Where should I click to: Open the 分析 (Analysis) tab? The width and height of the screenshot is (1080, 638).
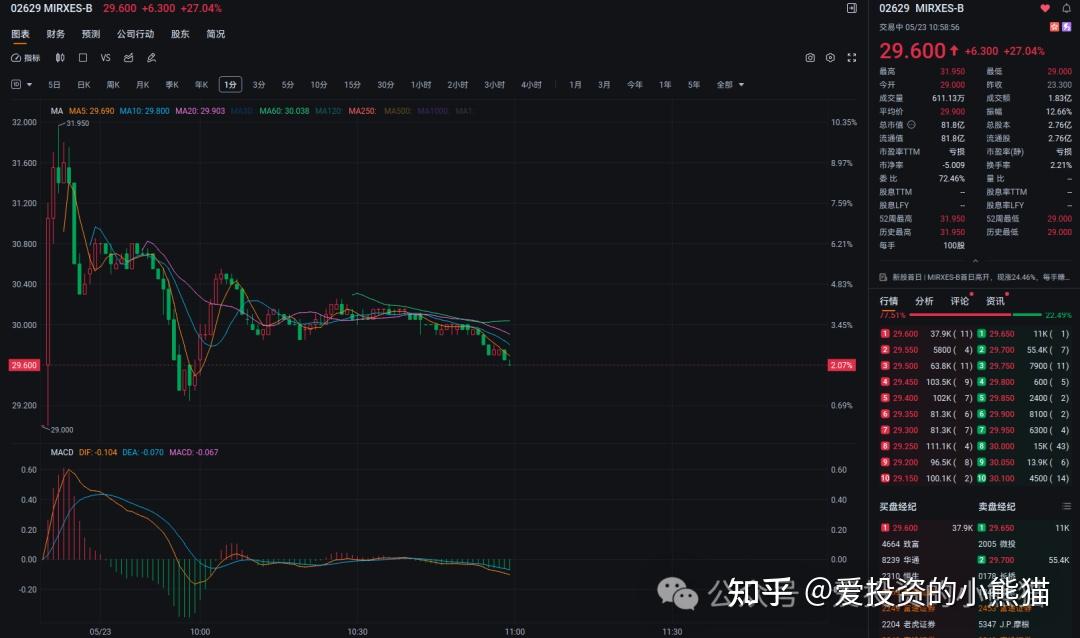tap(924, 300)
